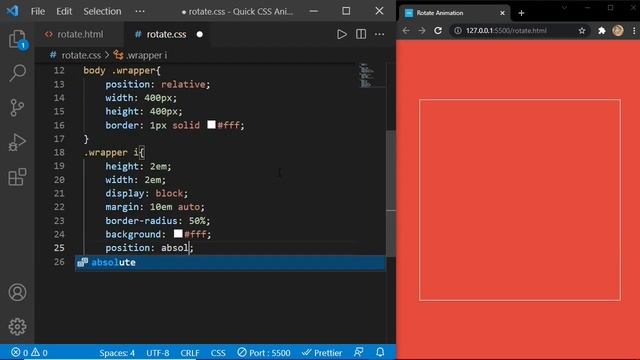Click the warnings count in status bar
The image size is (640, 360).
[40, 353]
